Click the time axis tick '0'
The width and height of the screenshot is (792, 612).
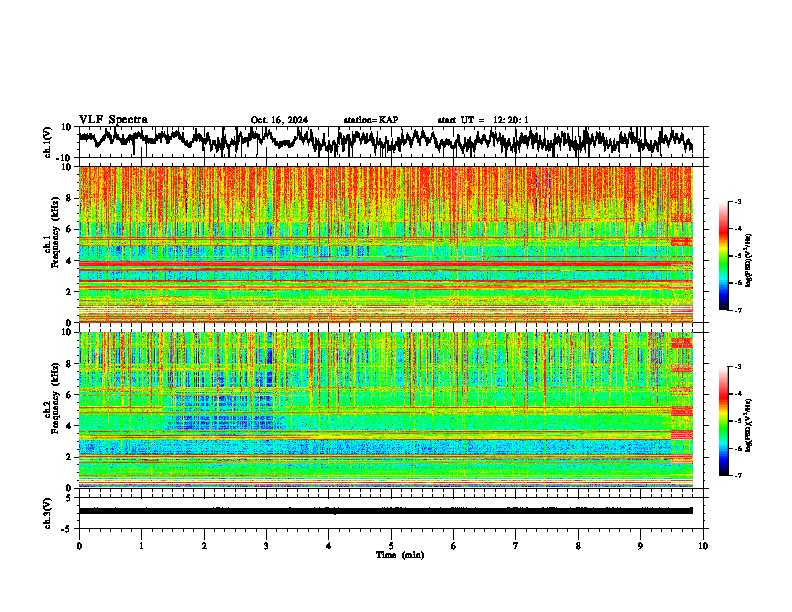pos(79,546)
